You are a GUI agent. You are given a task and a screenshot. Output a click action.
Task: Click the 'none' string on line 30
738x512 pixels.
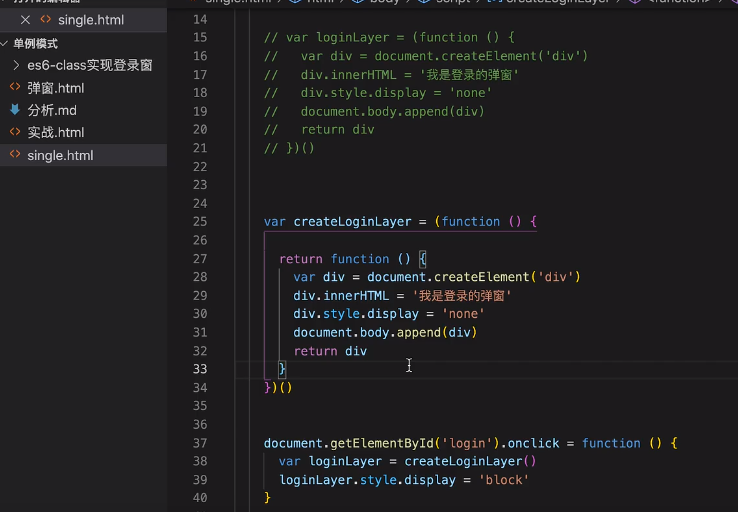[x=463, y=314]
